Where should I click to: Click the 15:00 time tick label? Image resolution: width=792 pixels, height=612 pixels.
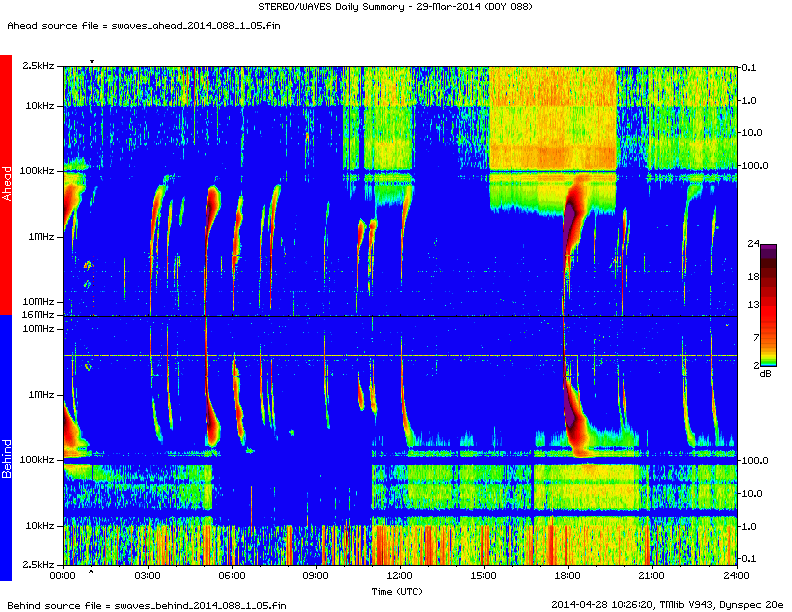484,576
